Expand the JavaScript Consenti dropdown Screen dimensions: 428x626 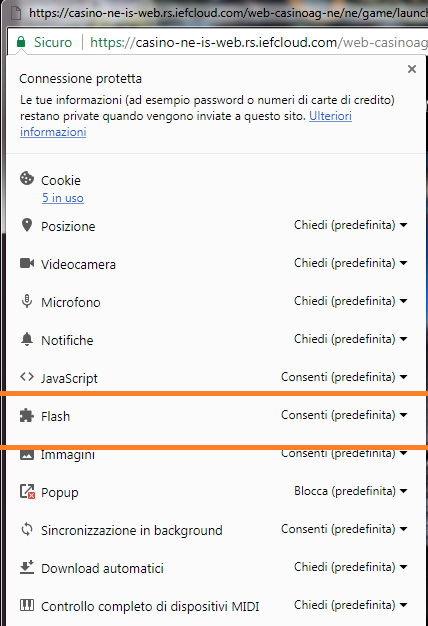pyautogui.click(x=344, y=377)
